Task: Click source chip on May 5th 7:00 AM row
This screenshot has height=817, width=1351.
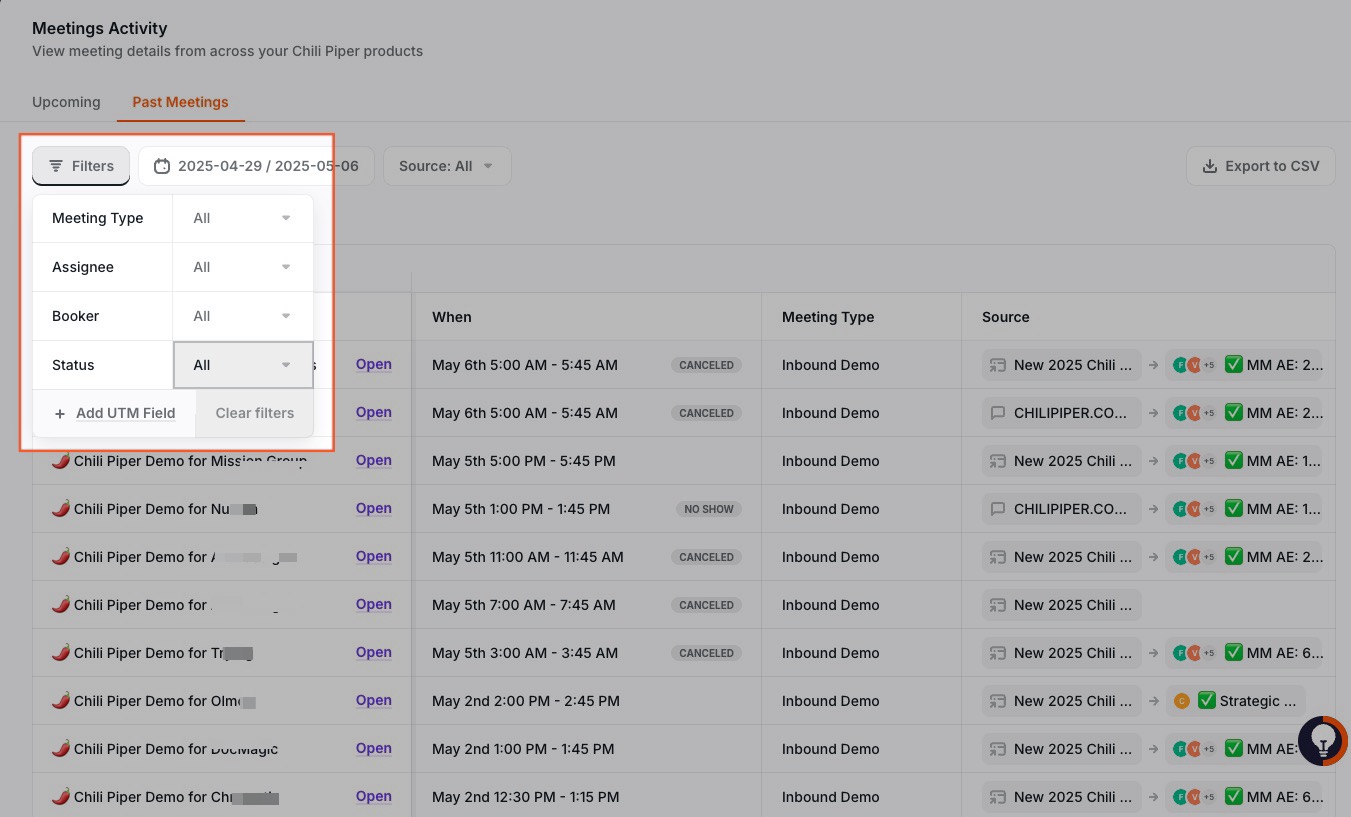Action: [x=1061, y=605]
